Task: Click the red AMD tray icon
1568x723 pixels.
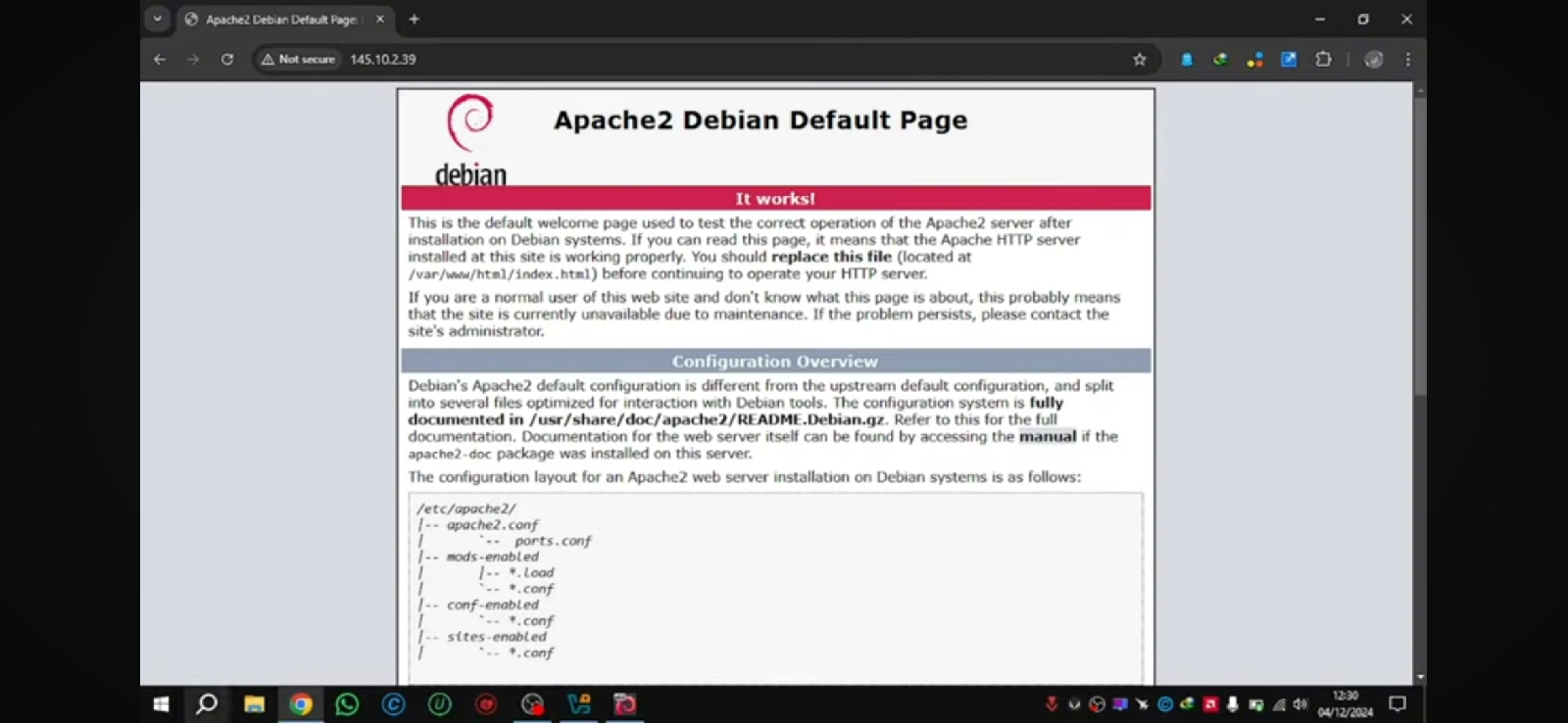Action: 1210,704
